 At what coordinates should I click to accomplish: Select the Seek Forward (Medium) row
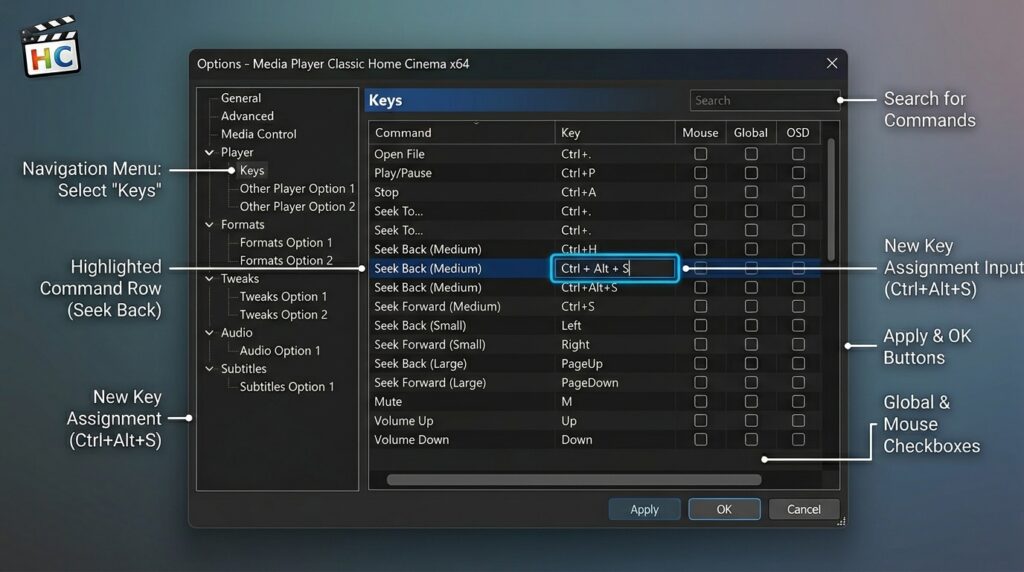594,306
